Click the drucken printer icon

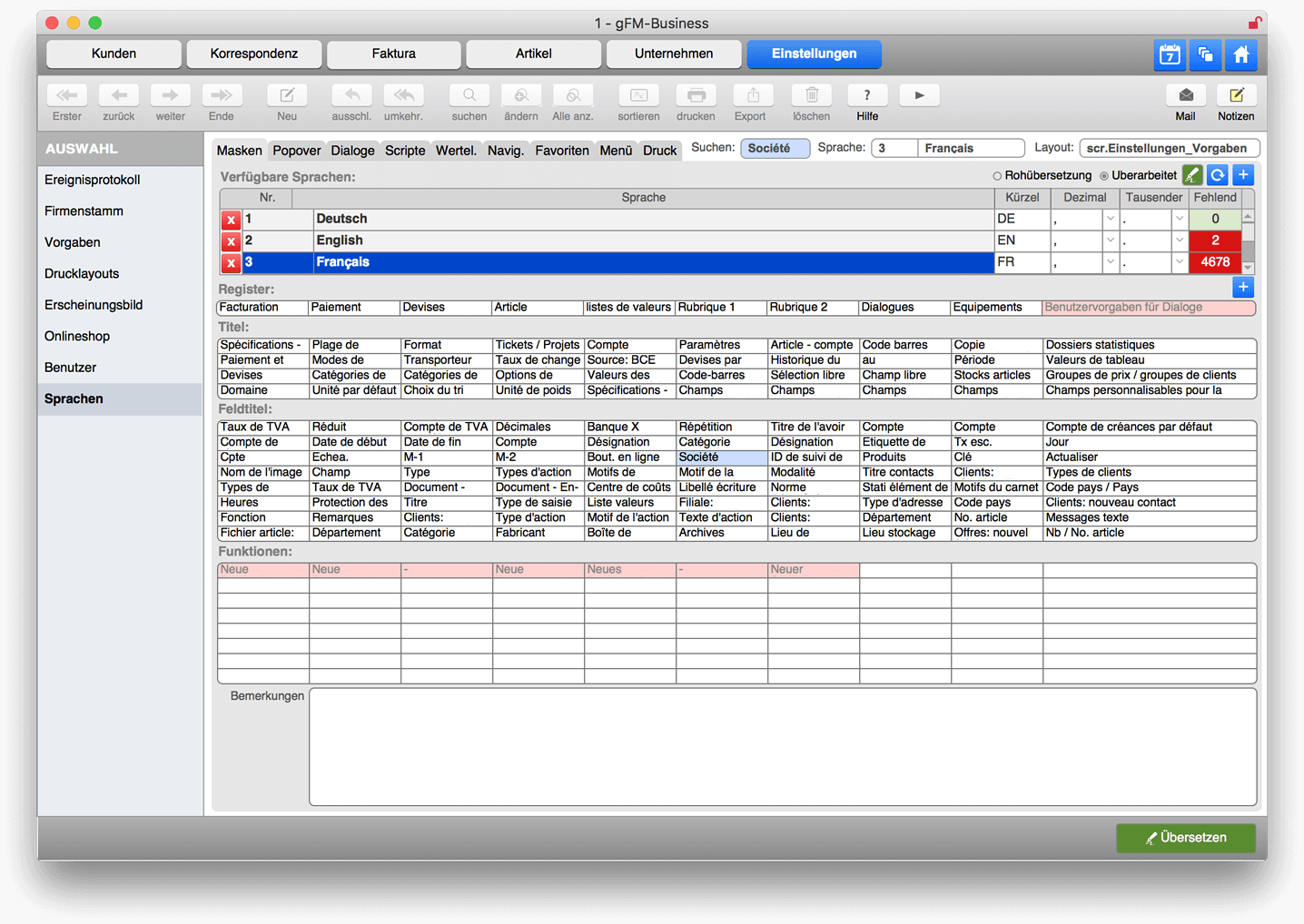(696, 95)
